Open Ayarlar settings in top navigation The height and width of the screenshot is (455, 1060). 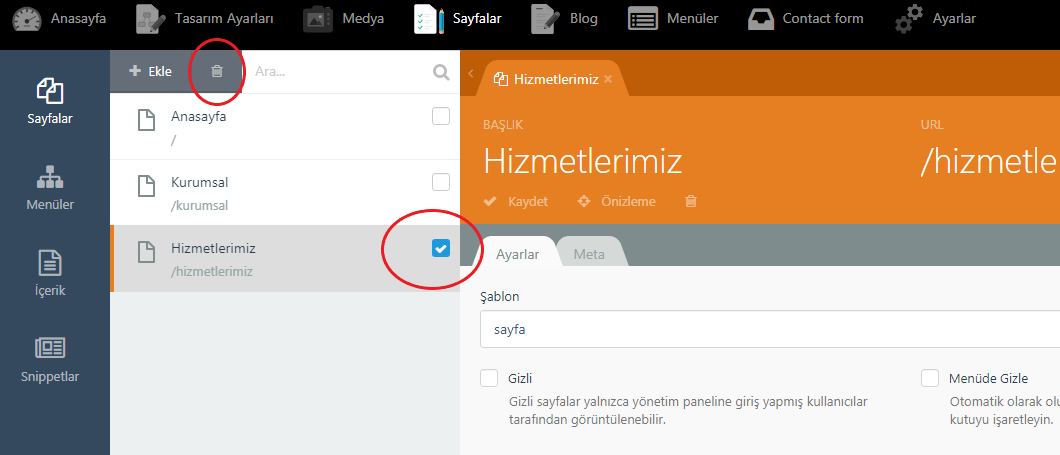[x=935, y=19]
